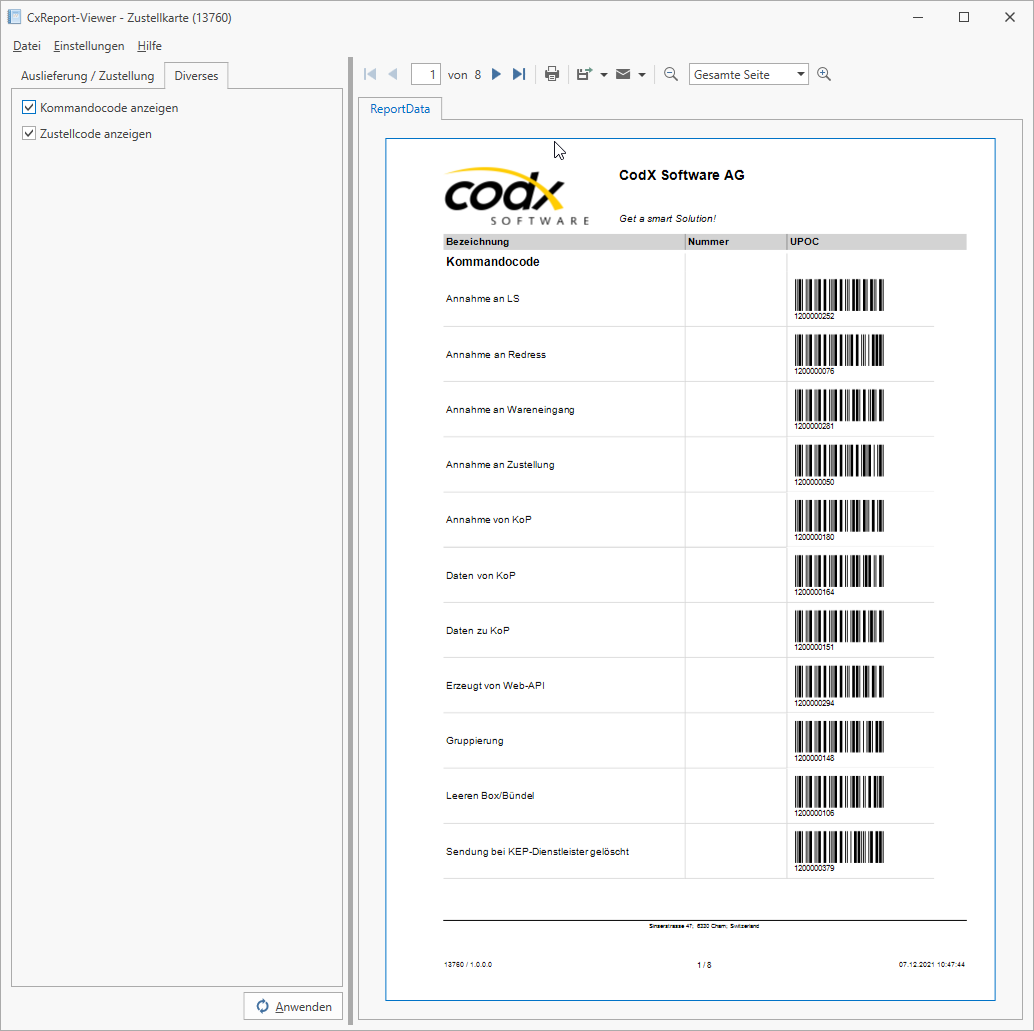Screen dimensions: 1034x1031
Task: Click the Anwenden button
Action: (x=293, y=1007)
